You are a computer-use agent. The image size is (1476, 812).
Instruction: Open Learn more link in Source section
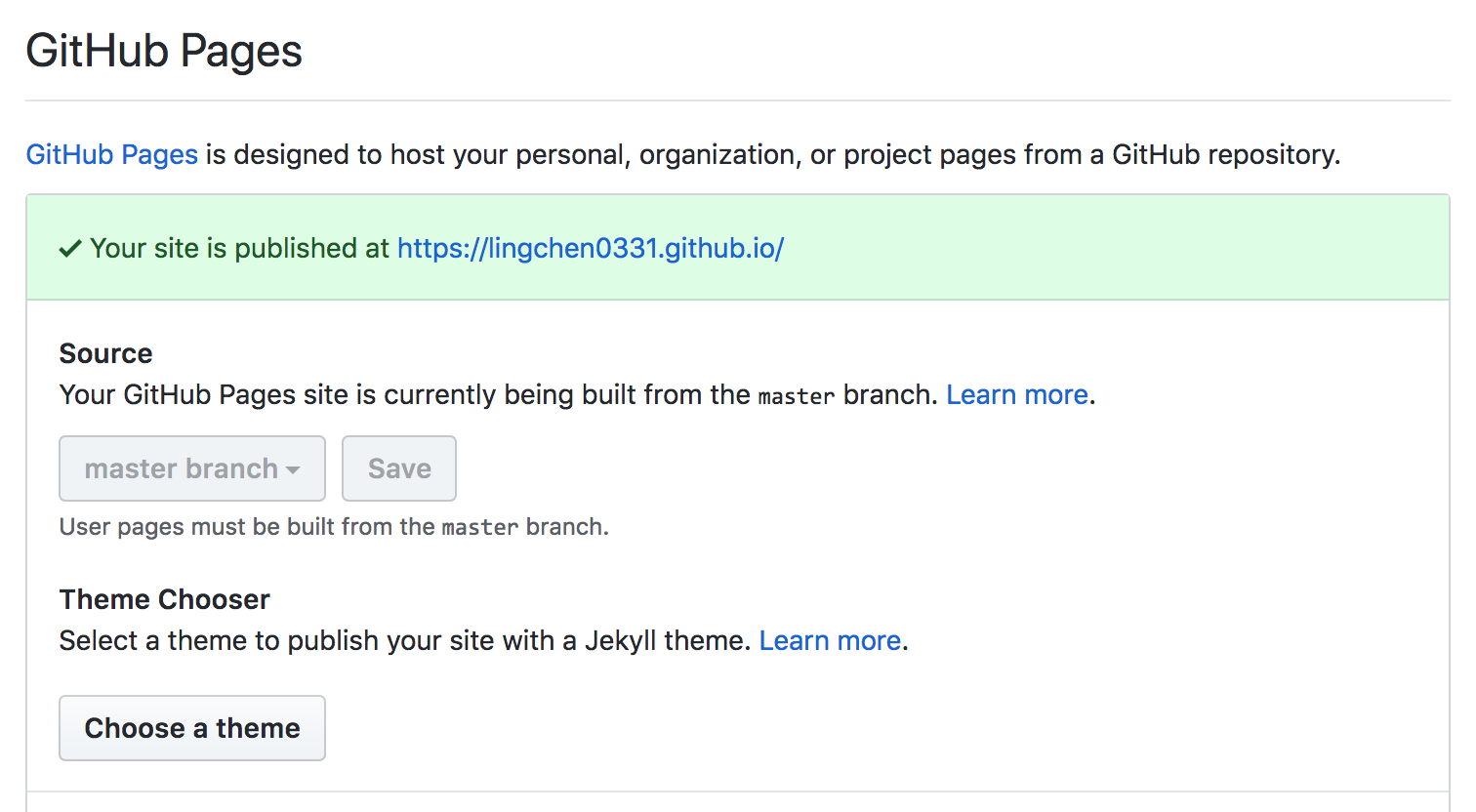pos(1016,394)
